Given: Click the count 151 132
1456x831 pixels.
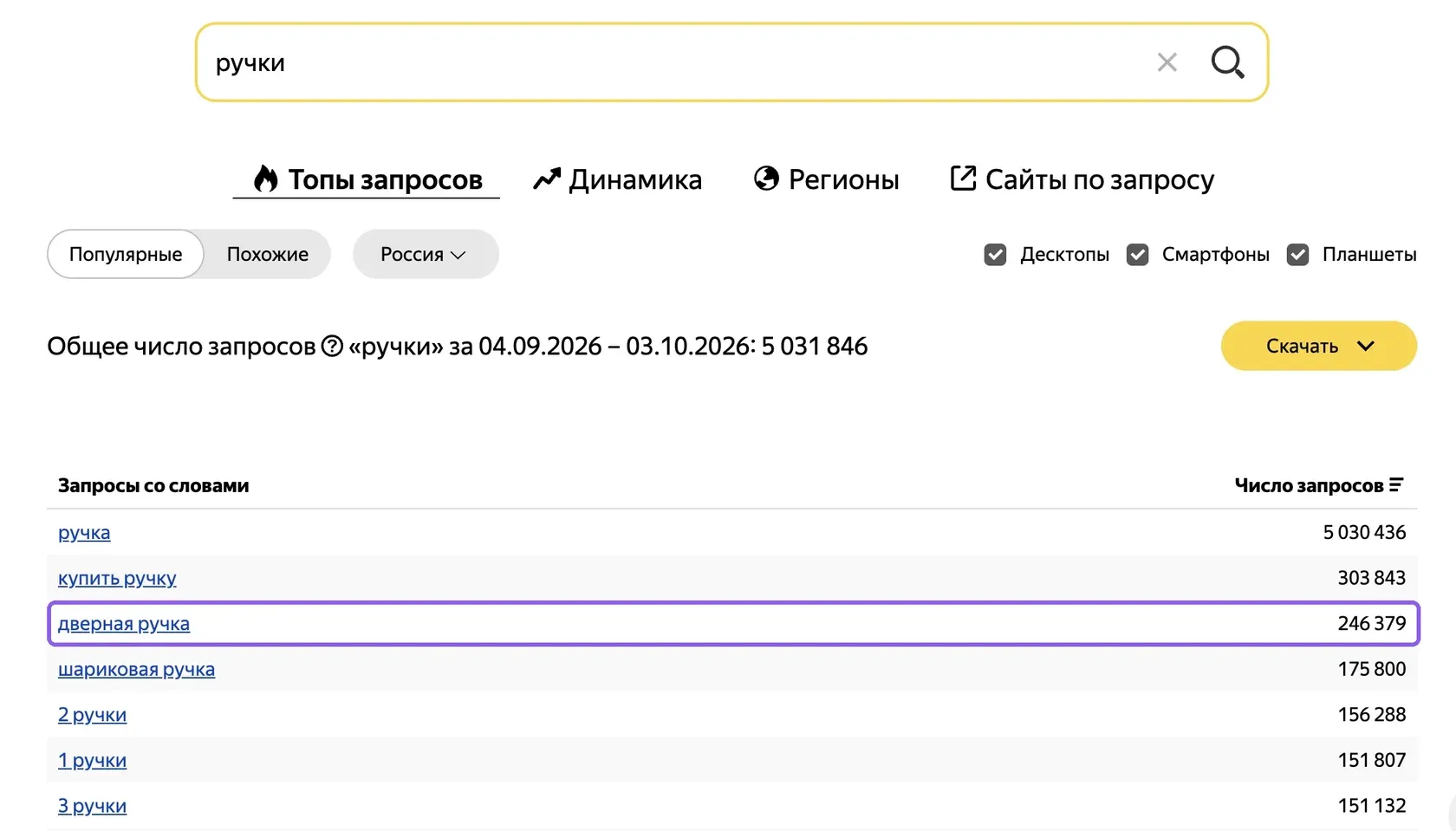Looking at the screenshot, I should [1371, 805].
